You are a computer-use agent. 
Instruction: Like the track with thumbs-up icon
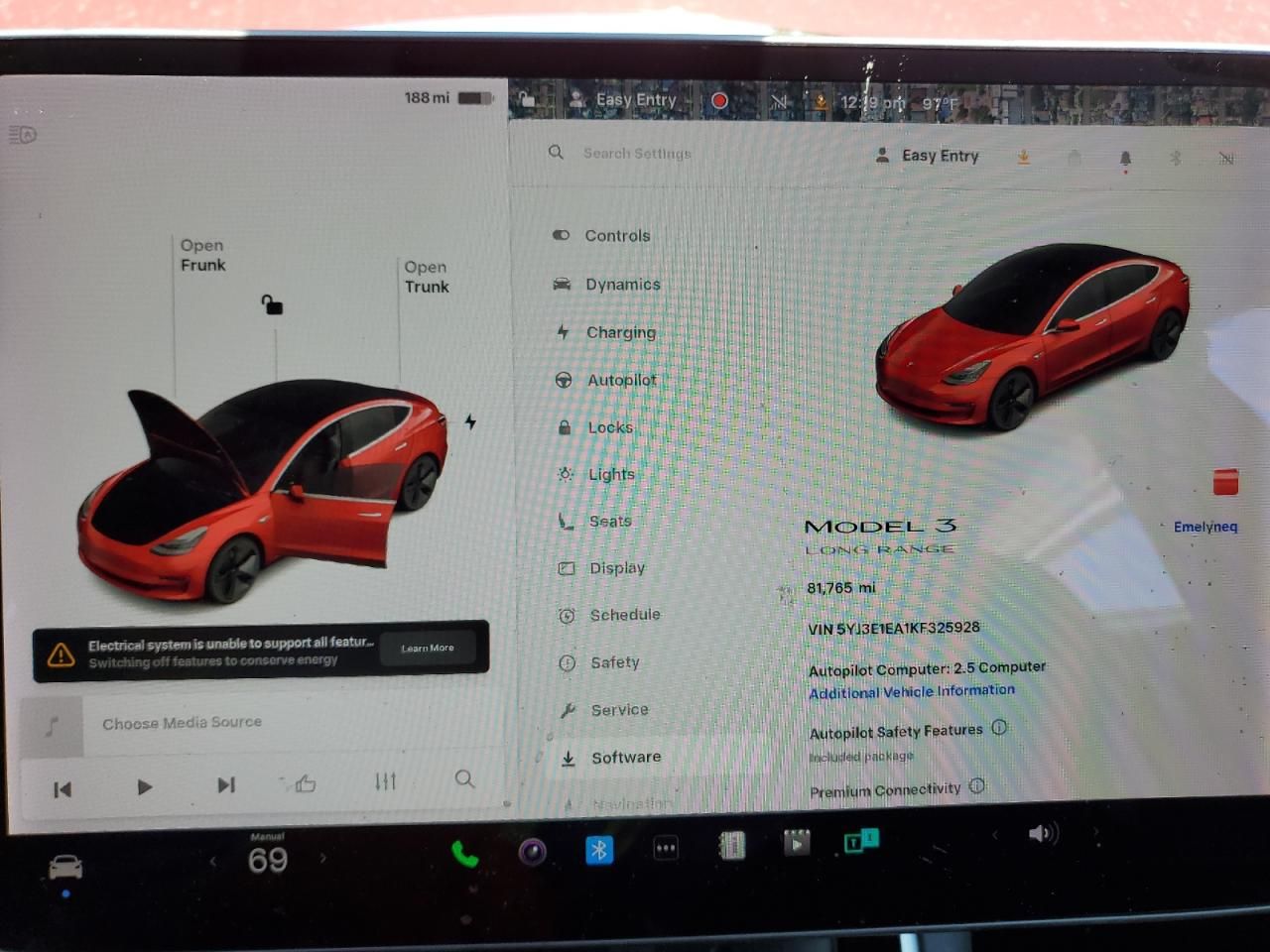(x=305, y=783)
